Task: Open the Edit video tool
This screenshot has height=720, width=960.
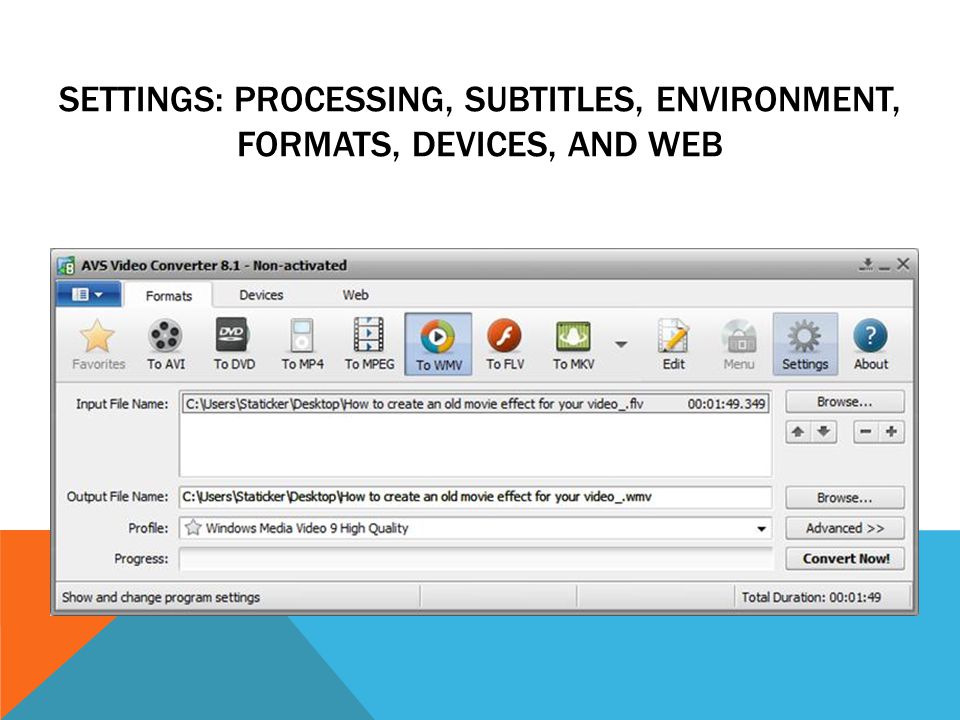Action: click(x=673, y=344)
